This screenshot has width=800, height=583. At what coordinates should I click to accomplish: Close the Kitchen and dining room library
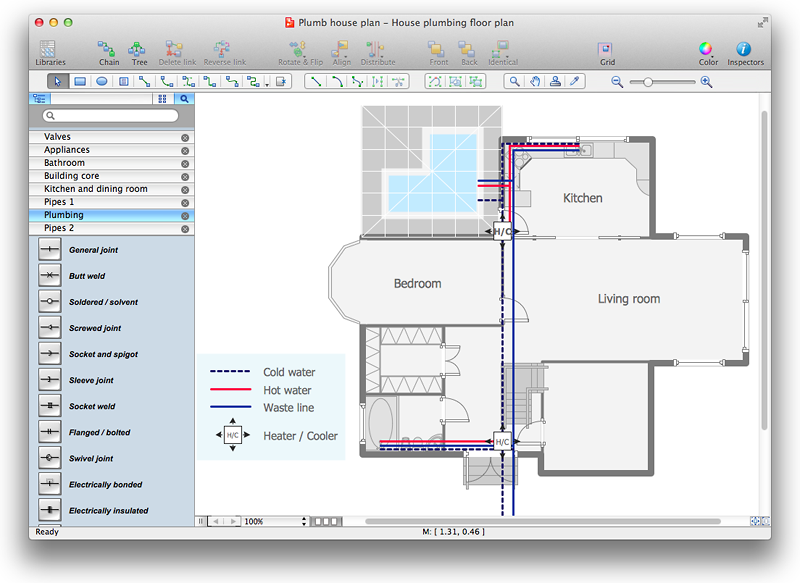click(185, 189)
